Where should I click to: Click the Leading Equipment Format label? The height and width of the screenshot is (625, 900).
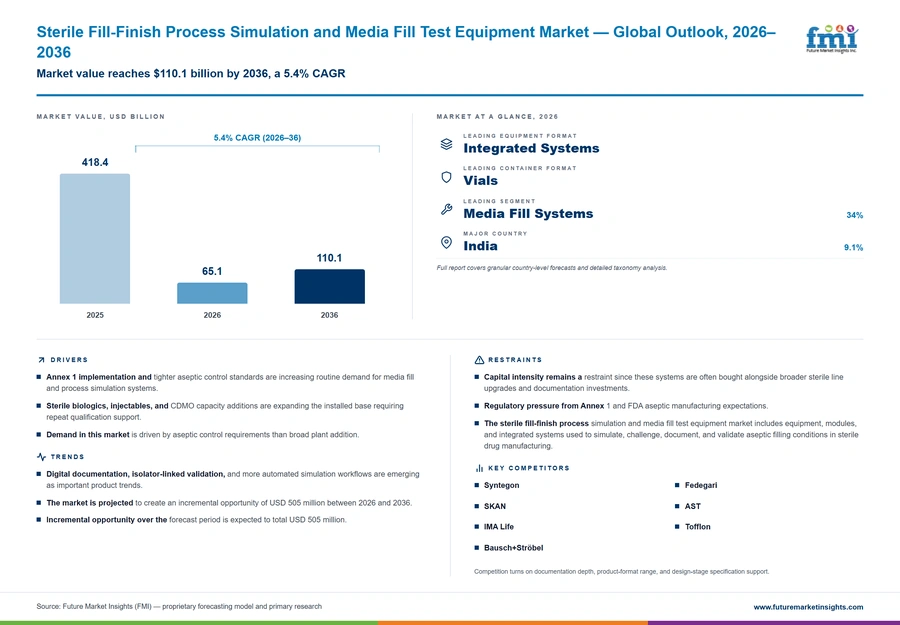[520, 136]
